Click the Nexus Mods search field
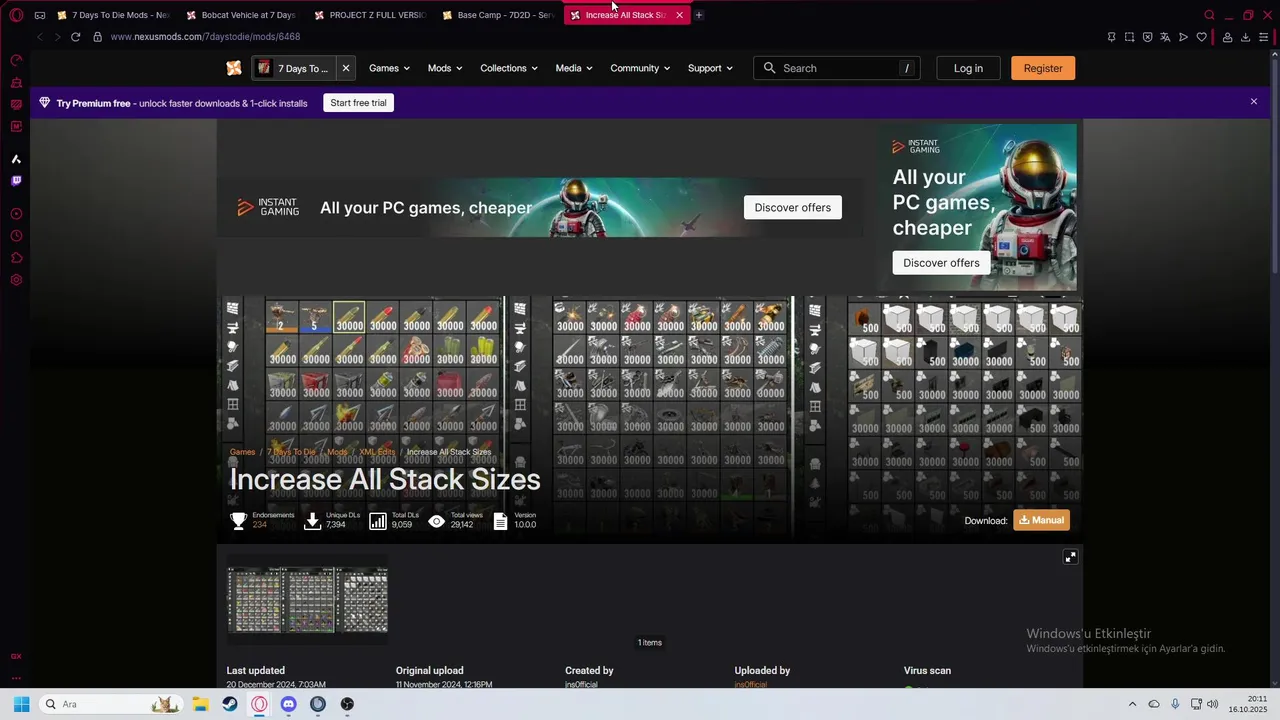Screen dimensions: 1280x720 tap(837, 68)
